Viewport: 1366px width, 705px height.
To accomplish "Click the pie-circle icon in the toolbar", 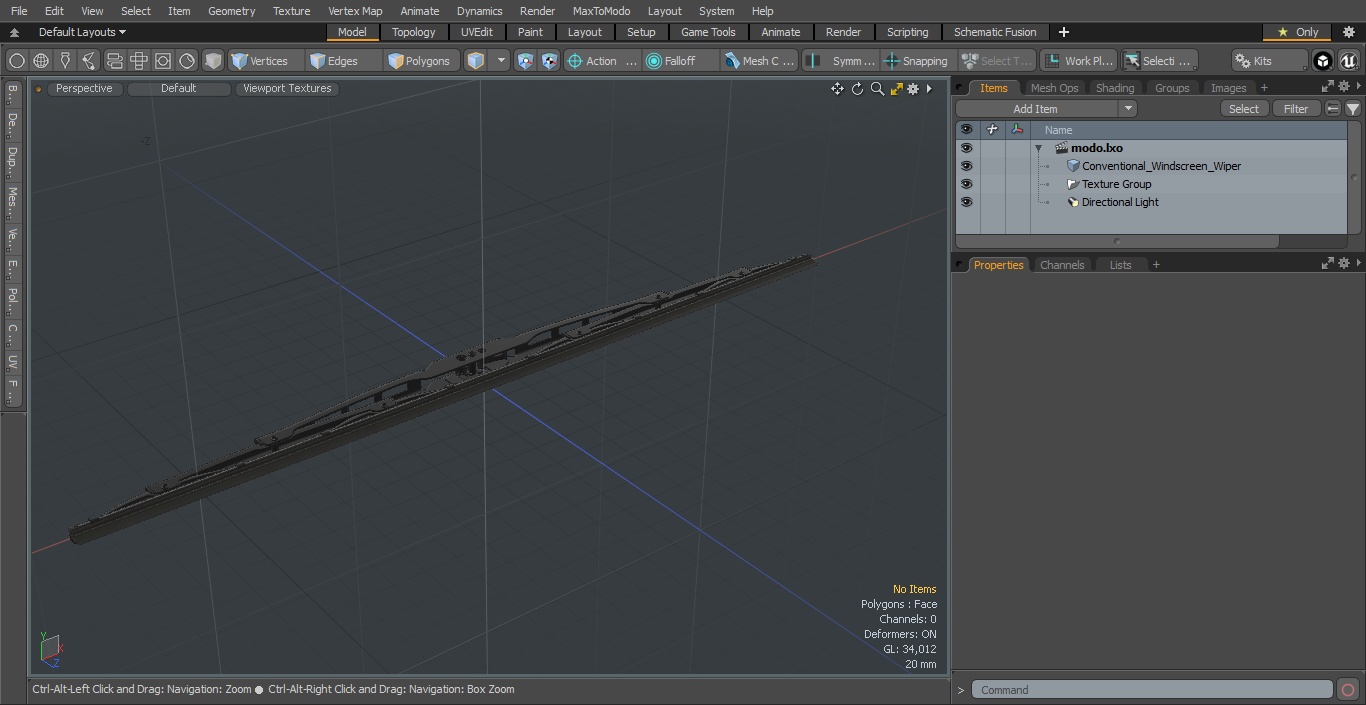I will tap(187, 61).
